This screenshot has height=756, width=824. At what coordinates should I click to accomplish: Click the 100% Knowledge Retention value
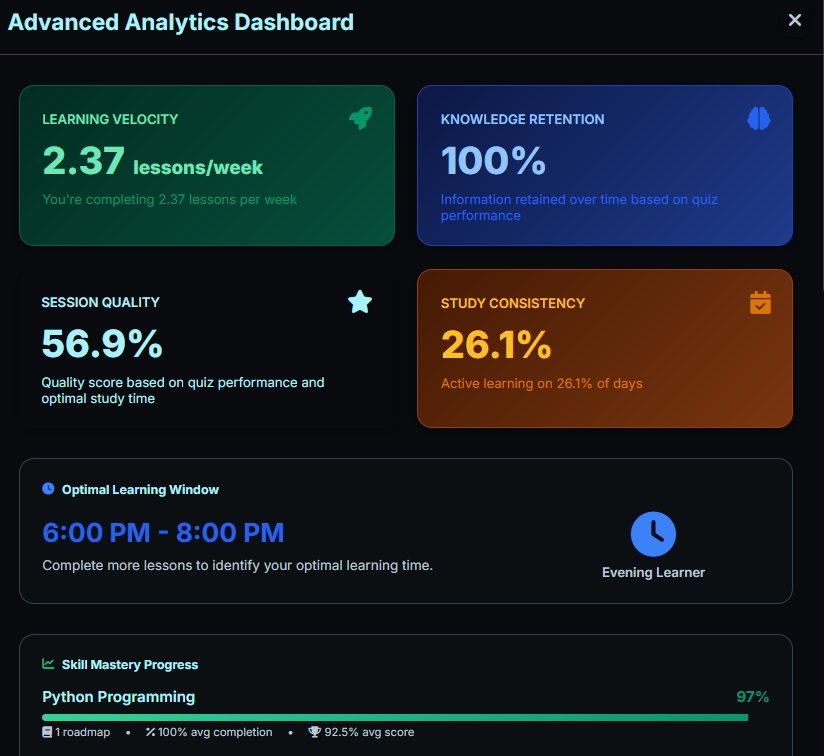coord(493,161)
